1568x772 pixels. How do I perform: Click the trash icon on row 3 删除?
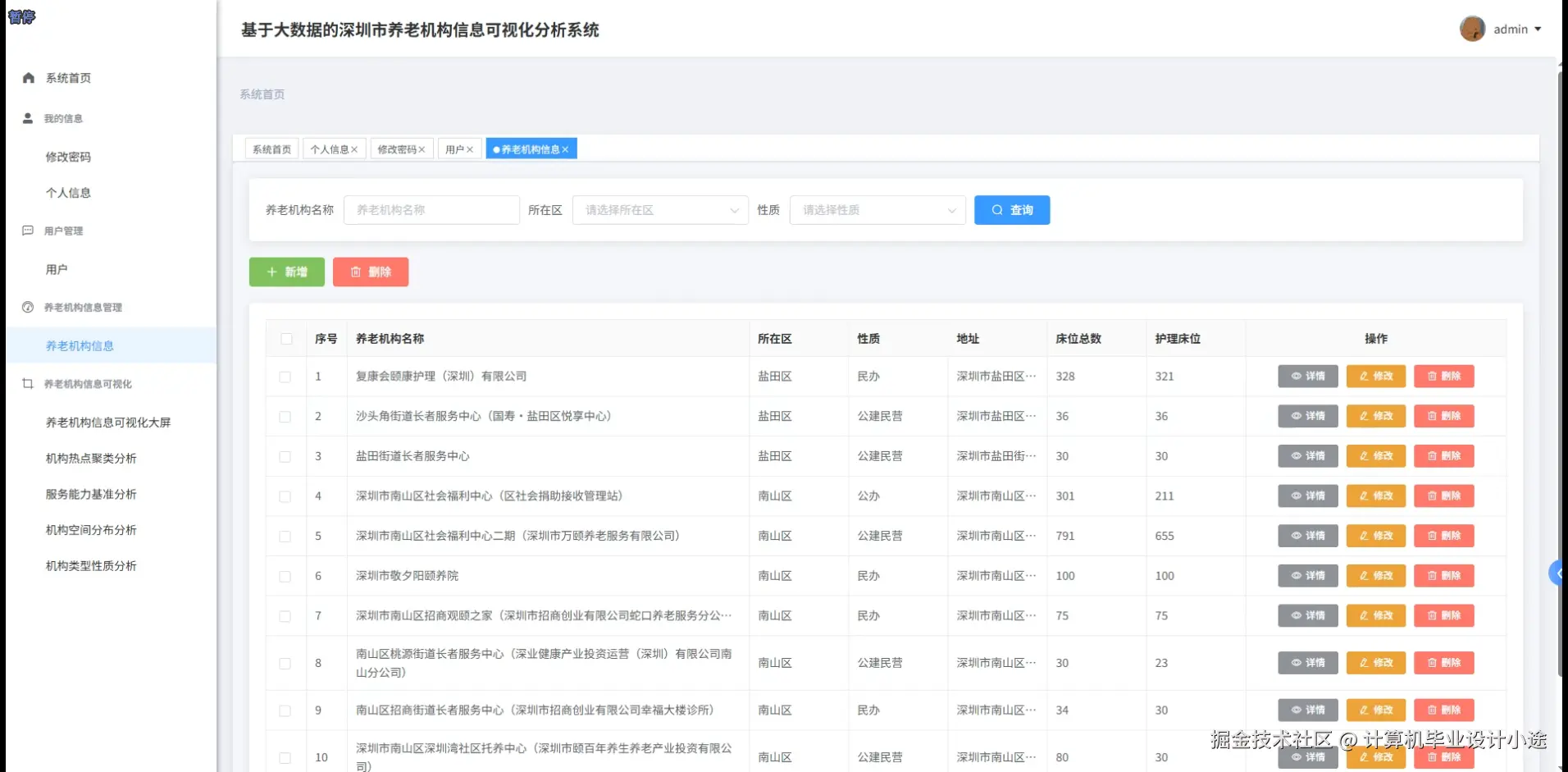click(1431, 456)
